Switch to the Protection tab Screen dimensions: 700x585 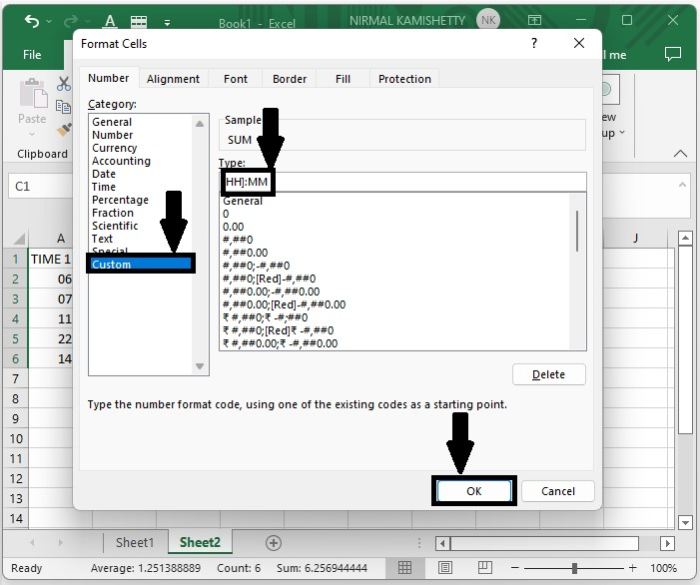click(405, 79)
